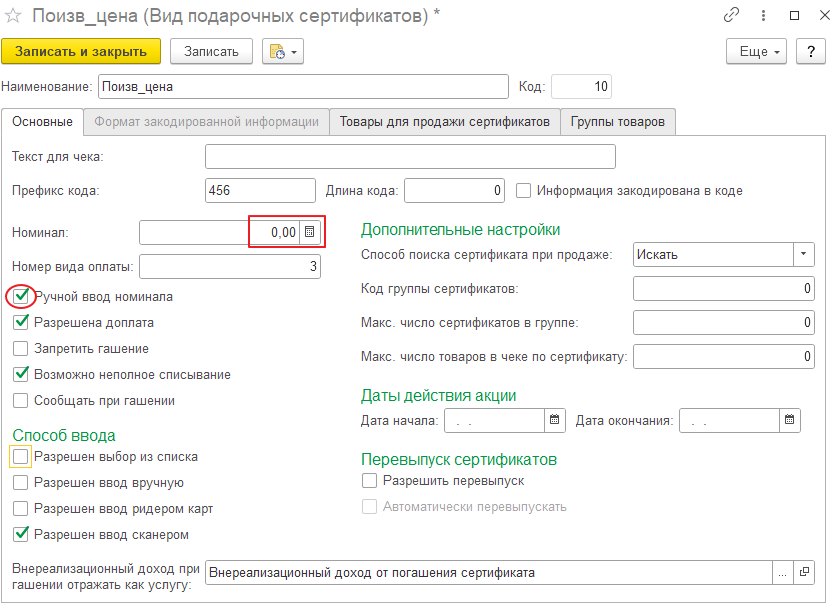Open the Группы товаров tab

[x=618, y=122]
